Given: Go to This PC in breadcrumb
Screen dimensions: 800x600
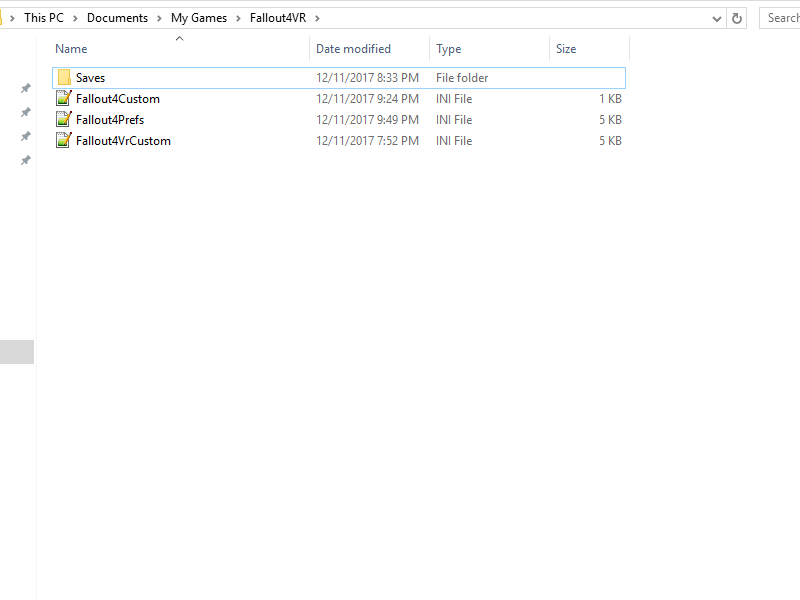Looking at the screenshot, I should [x=44, y=18].
